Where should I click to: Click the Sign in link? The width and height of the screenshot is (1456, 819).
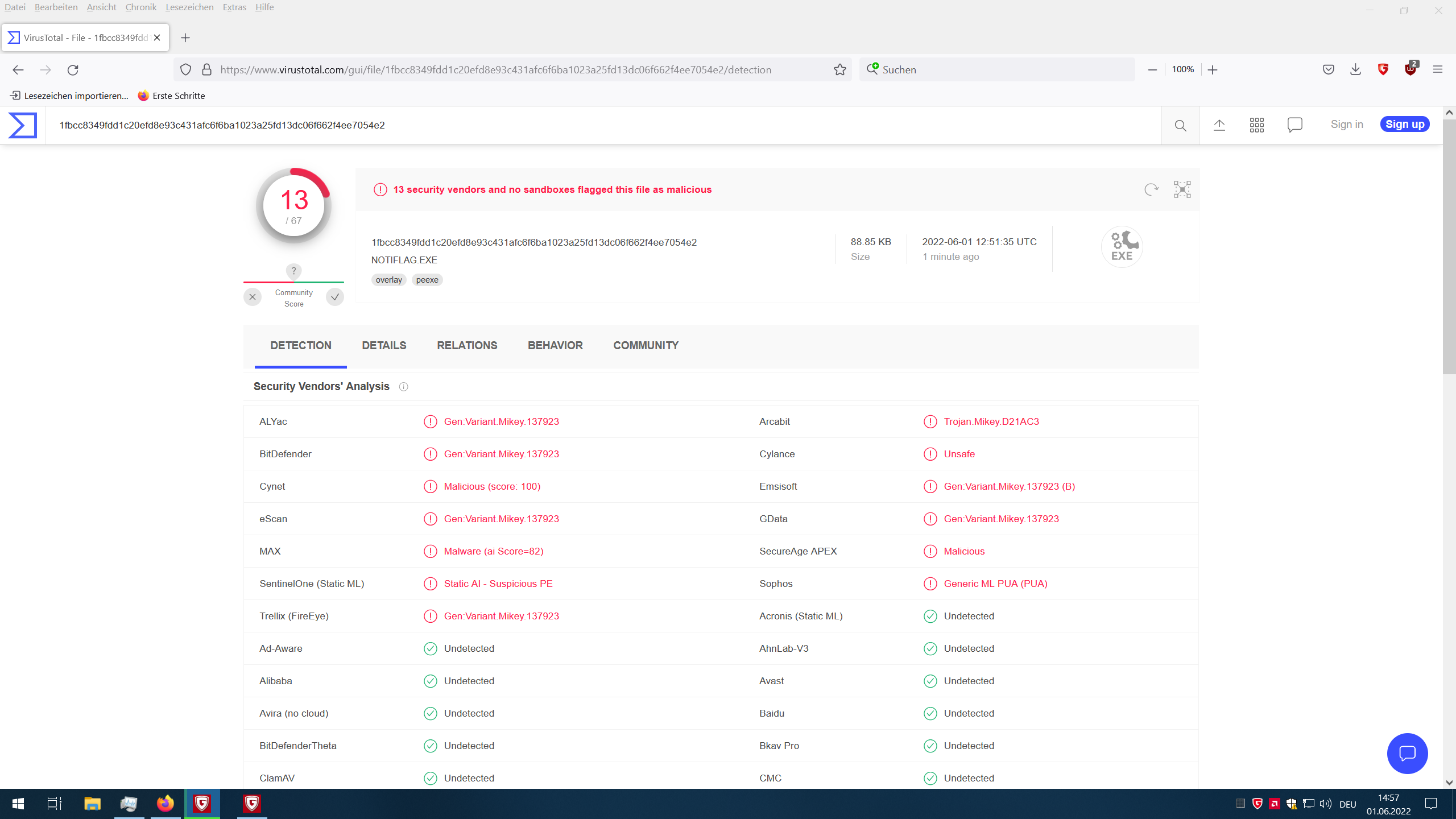1347,124
